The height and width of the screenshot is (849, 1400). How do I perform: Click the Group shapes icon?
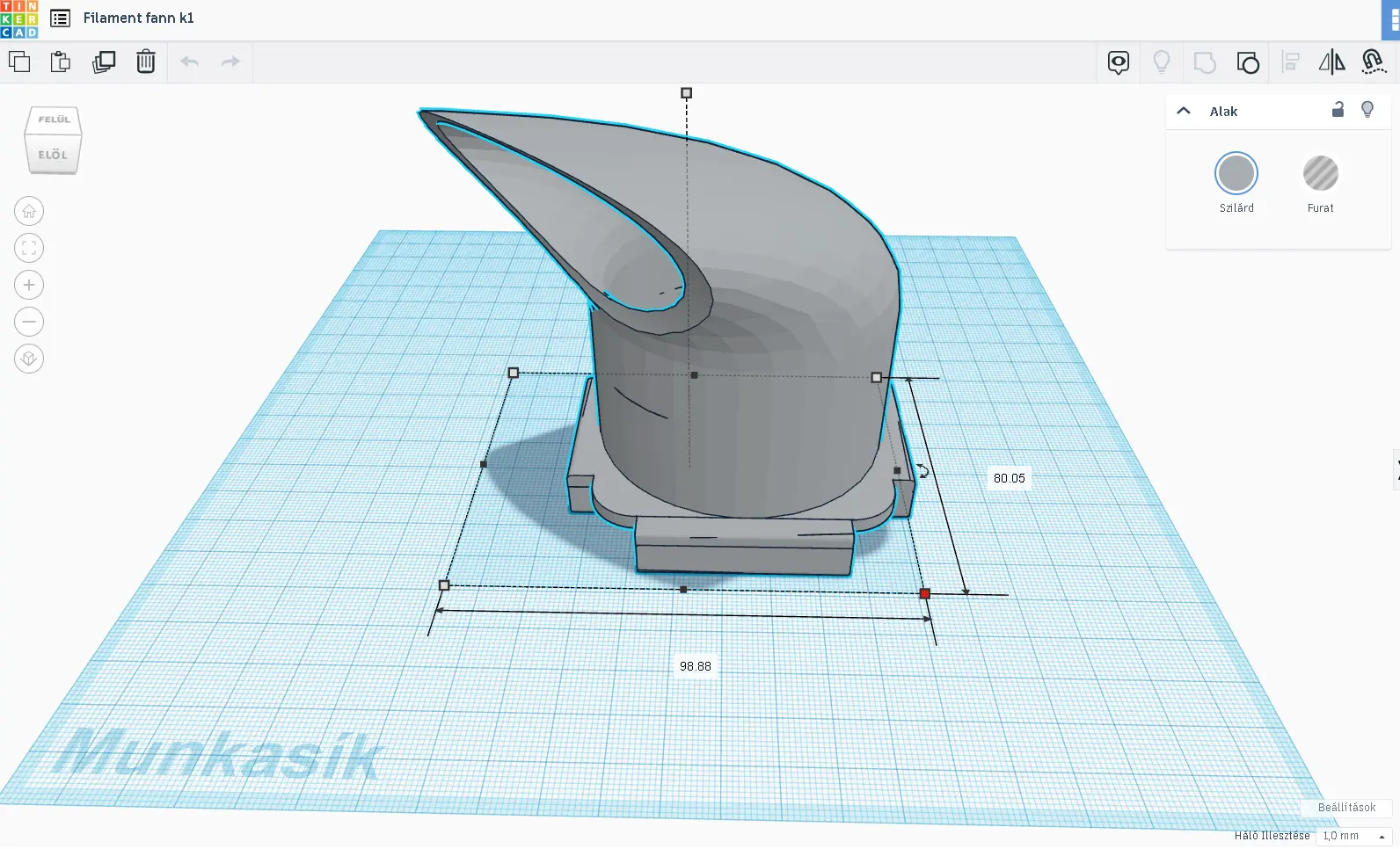pos(1205,62)
